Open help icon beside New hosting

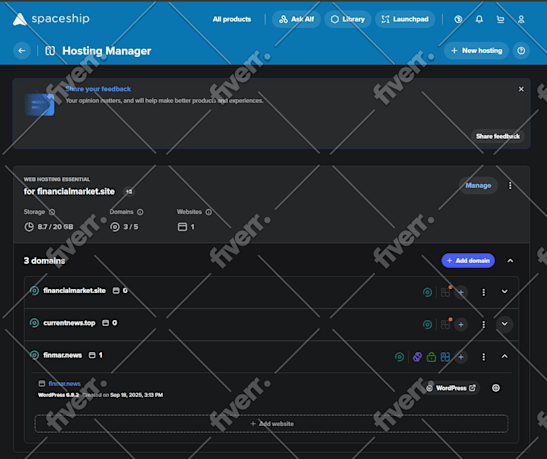521,51
